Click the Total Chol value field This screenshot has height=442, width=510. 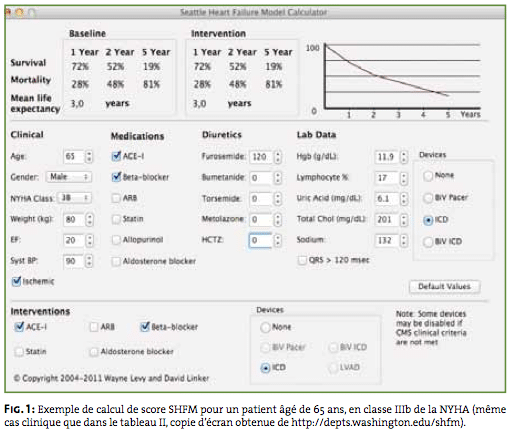tap(387, 219)
